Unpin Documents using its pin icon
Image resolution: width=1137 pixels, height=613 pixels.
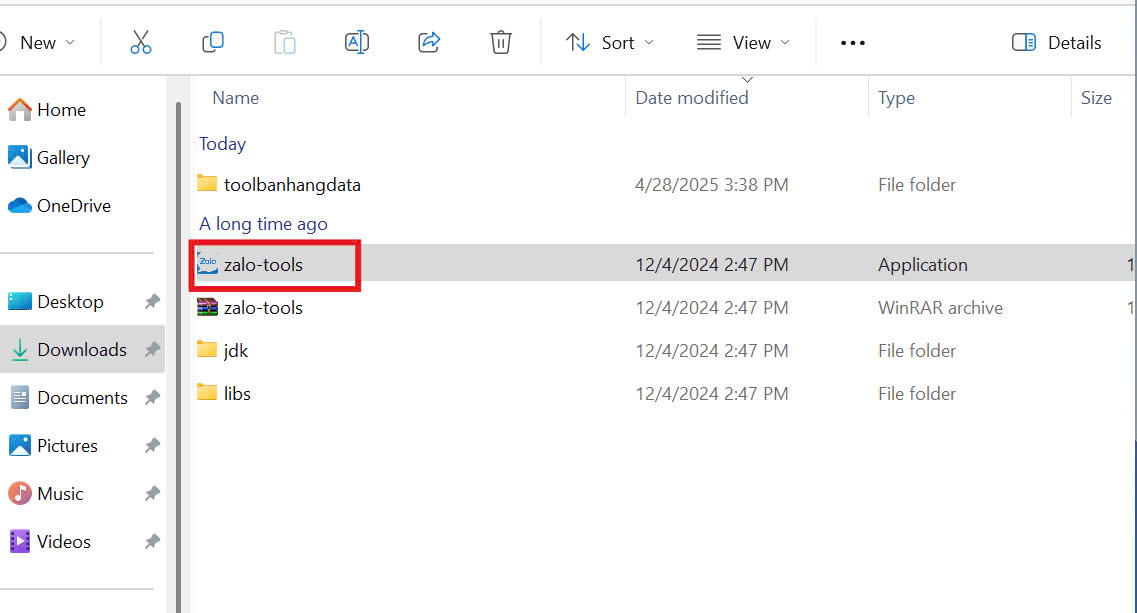152,398
